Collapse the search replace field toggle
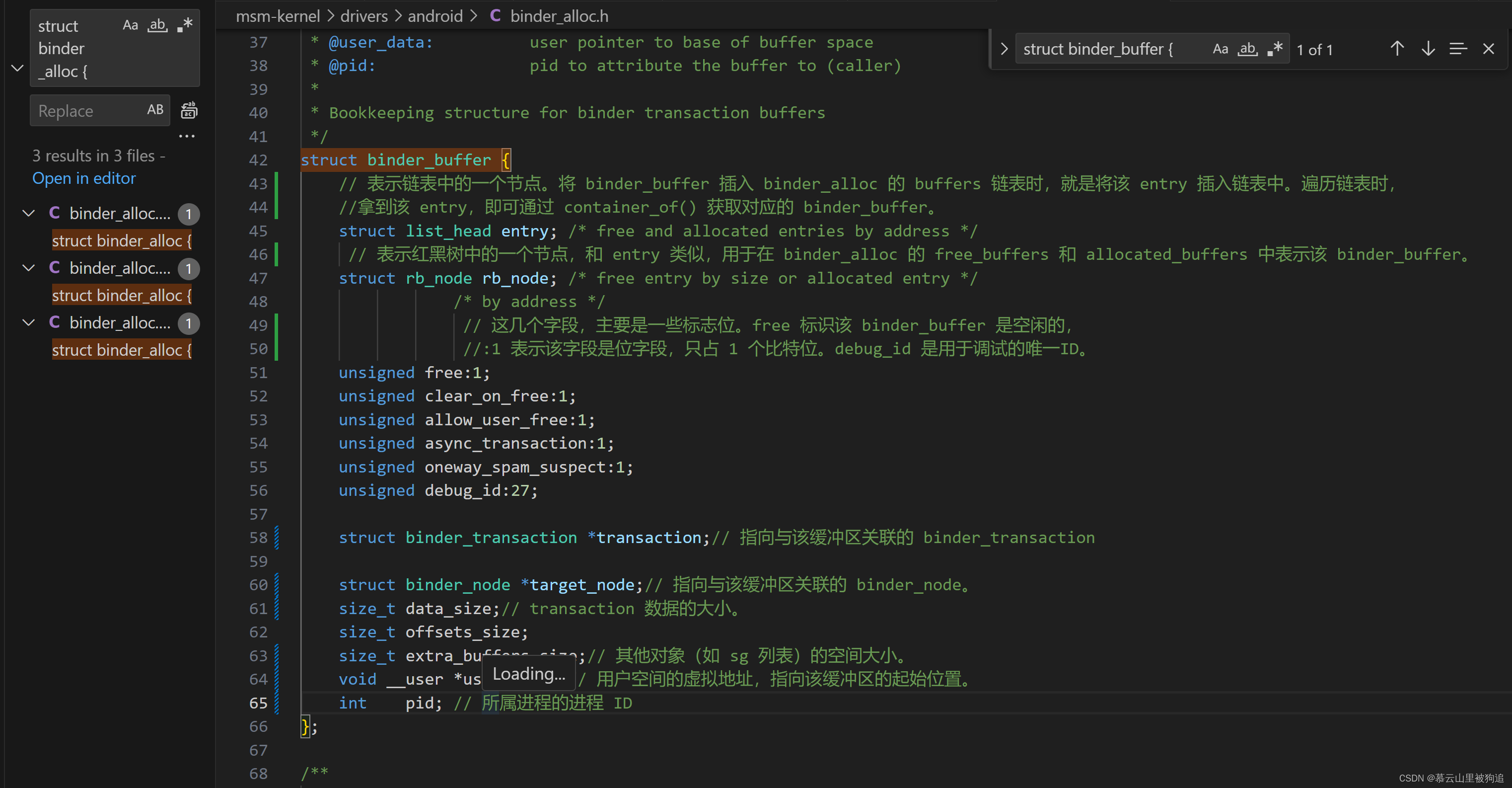 coord(17,68)
